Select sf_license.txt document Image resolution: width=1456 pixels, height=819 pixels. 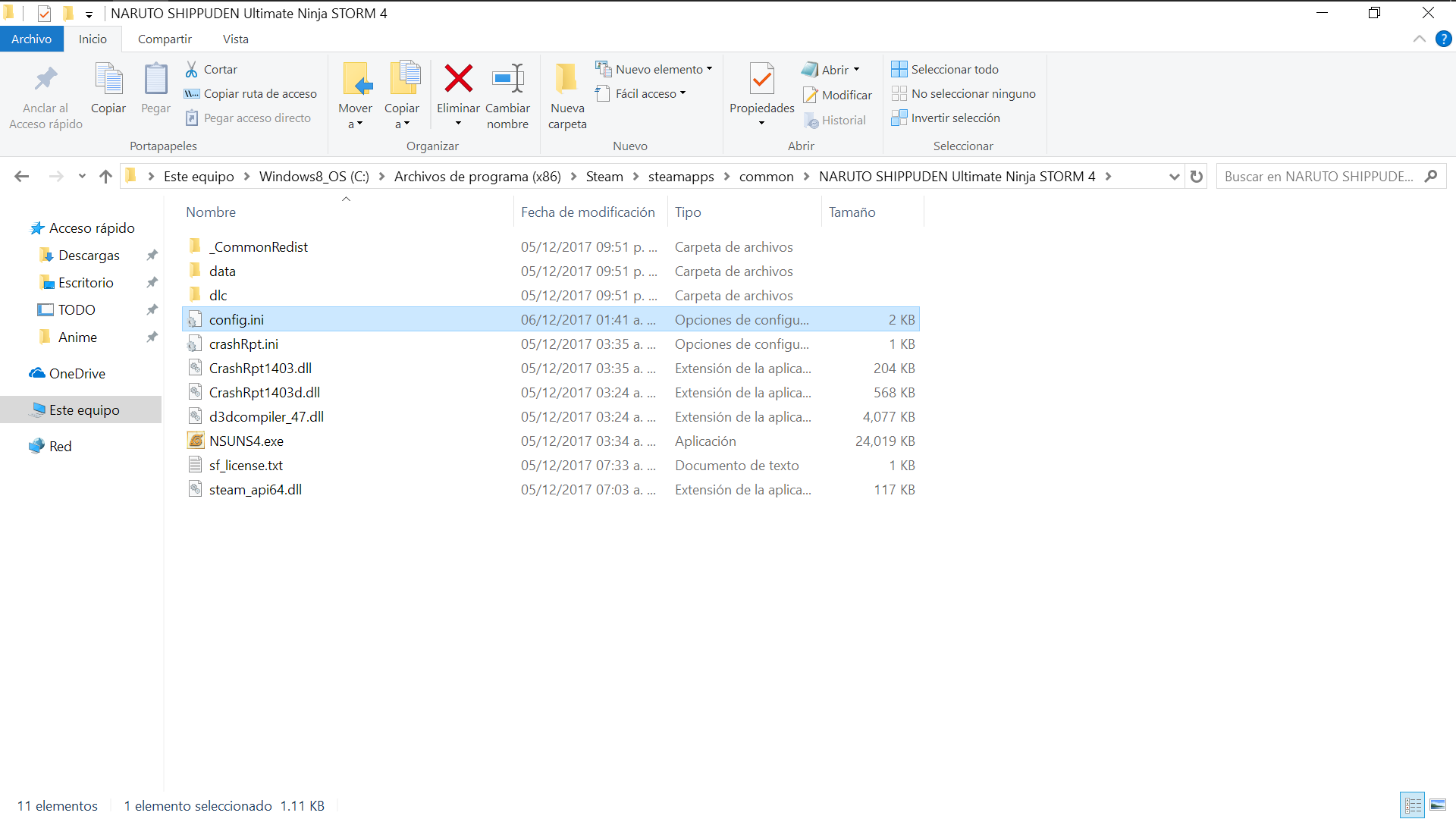point(551,466)
